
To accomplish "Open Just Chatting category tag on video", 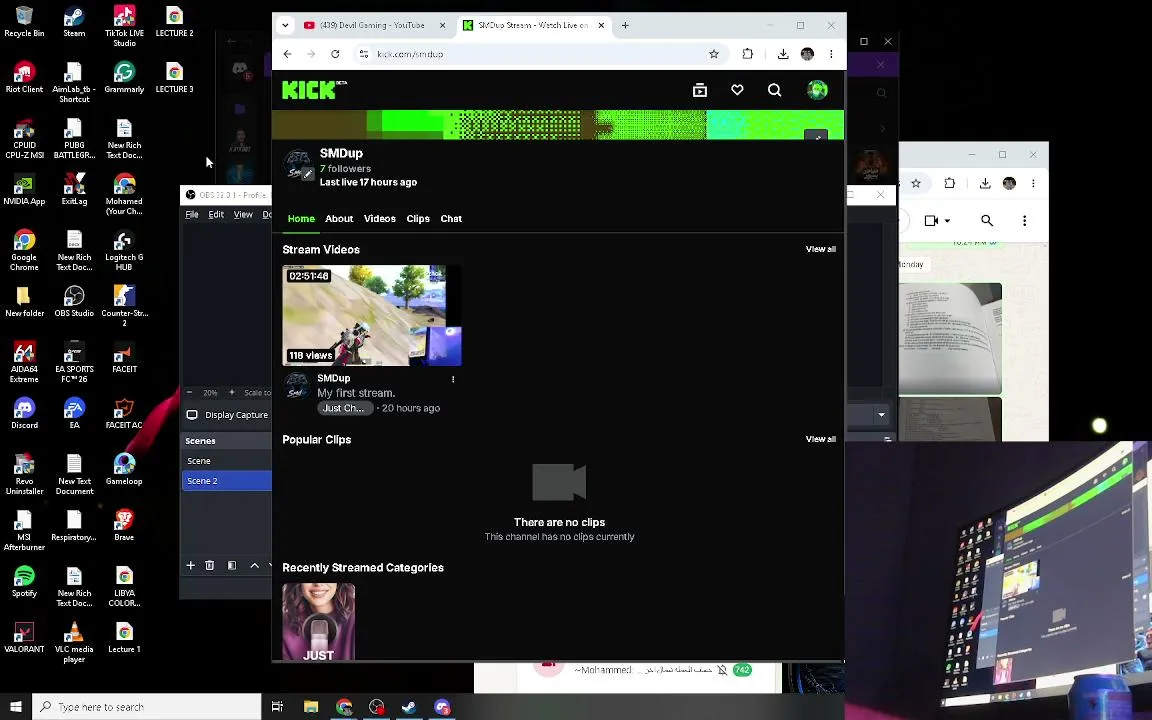I will click(x=345, y=408).
